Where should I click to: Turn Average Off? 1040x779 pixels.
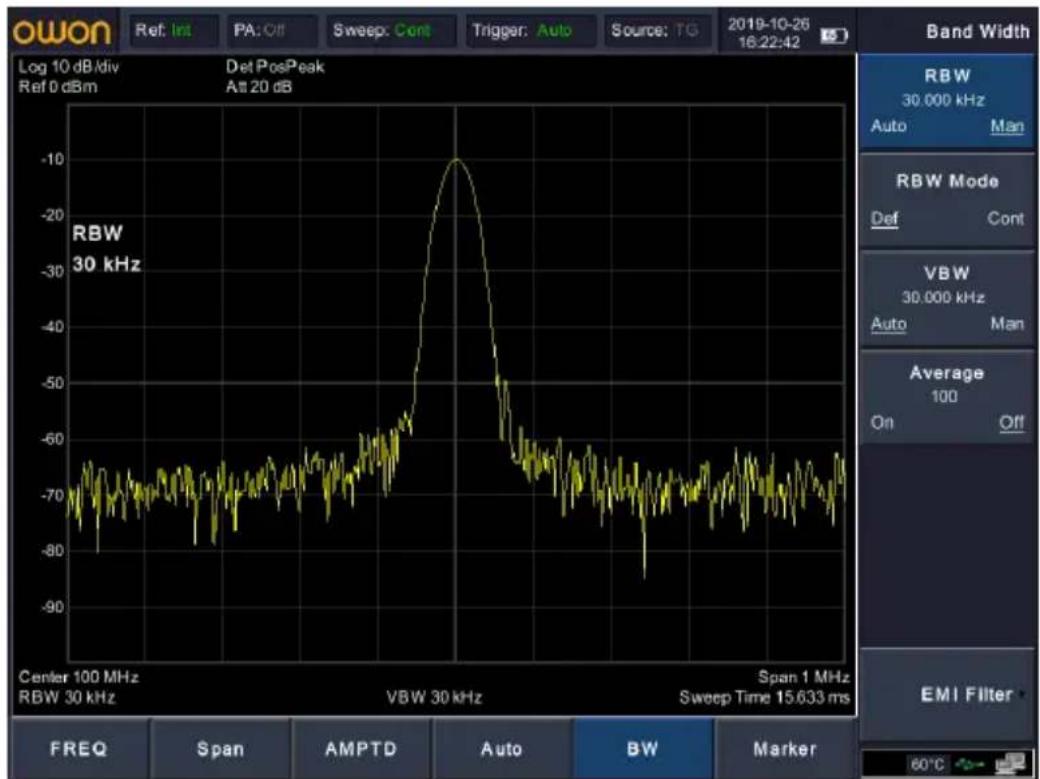click(1011, 423)
